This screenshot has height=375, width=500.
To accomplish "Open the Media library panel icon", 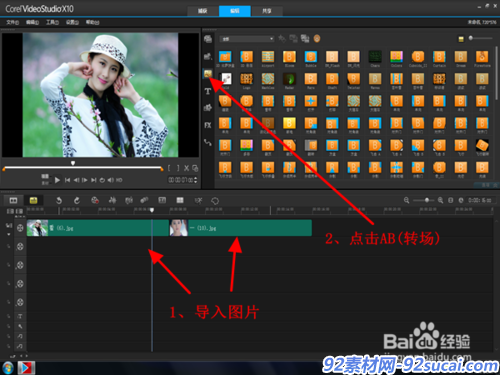I will click(208, 39).
